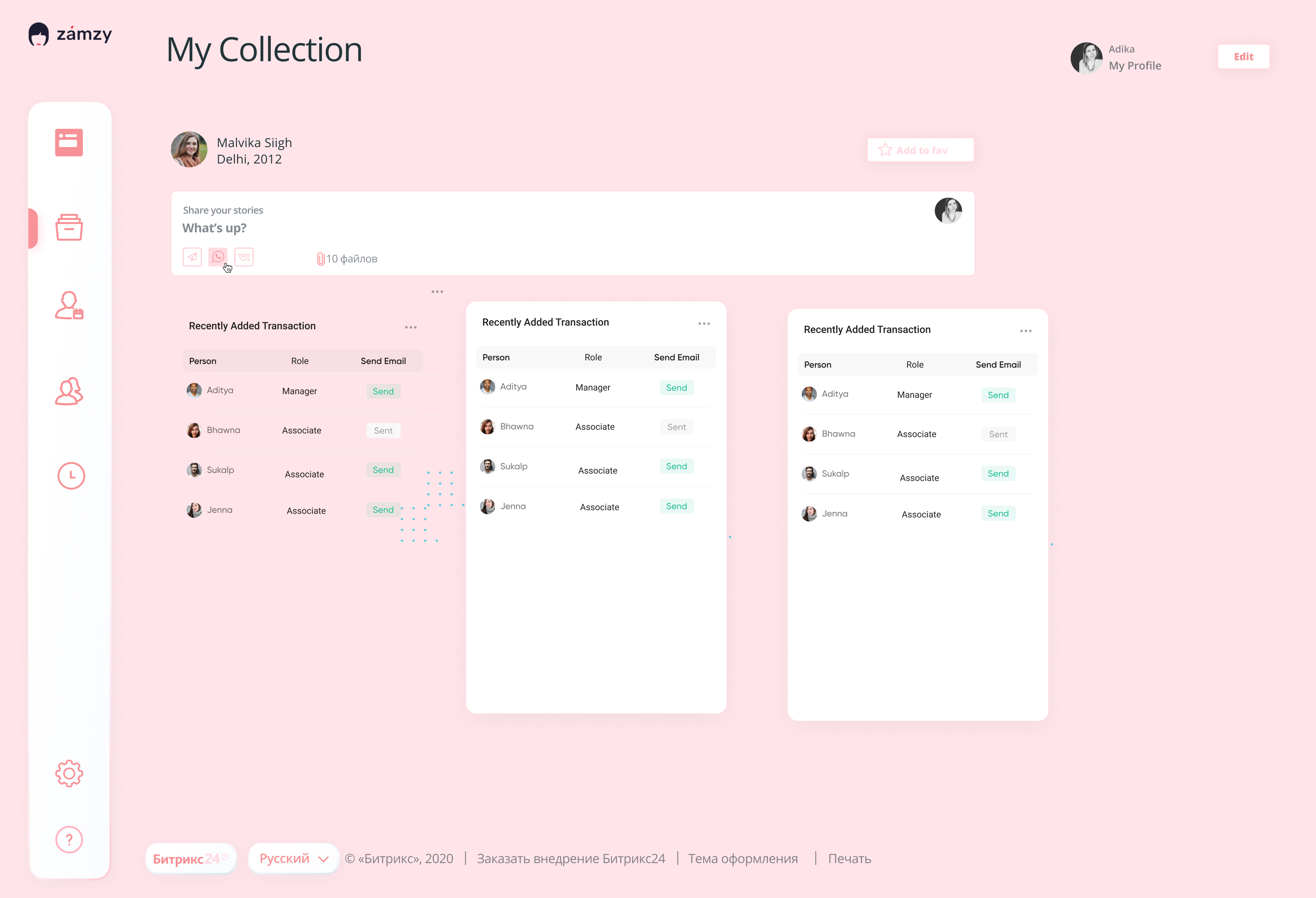This screenshot has width=1316, height=898.
Task: Click paperclip attachment with 10 файлов
Action: pos(347,259)
